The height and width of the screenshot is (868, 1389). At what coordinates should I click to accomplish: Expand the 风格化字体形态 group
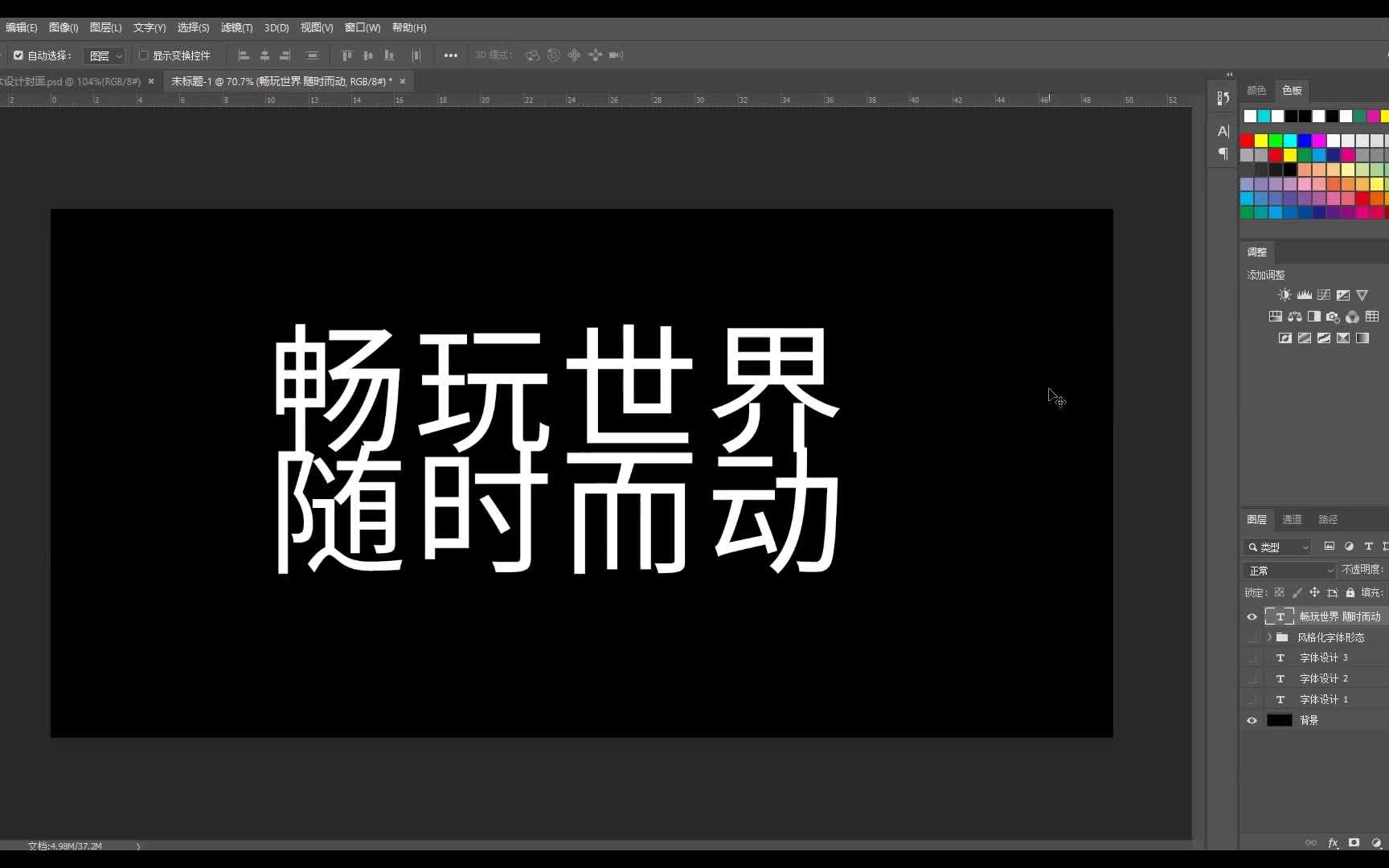pos(1268,637)
